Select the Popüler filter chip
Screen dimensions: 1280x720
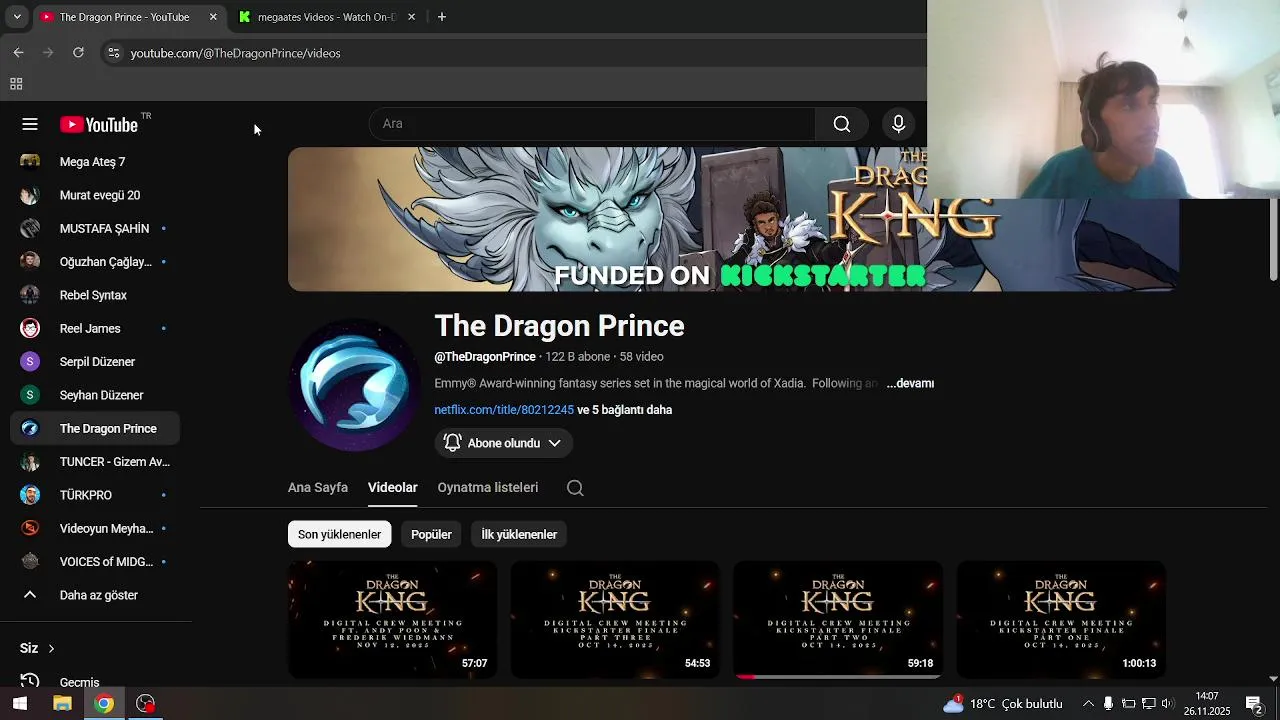click(x=431, y=534)
